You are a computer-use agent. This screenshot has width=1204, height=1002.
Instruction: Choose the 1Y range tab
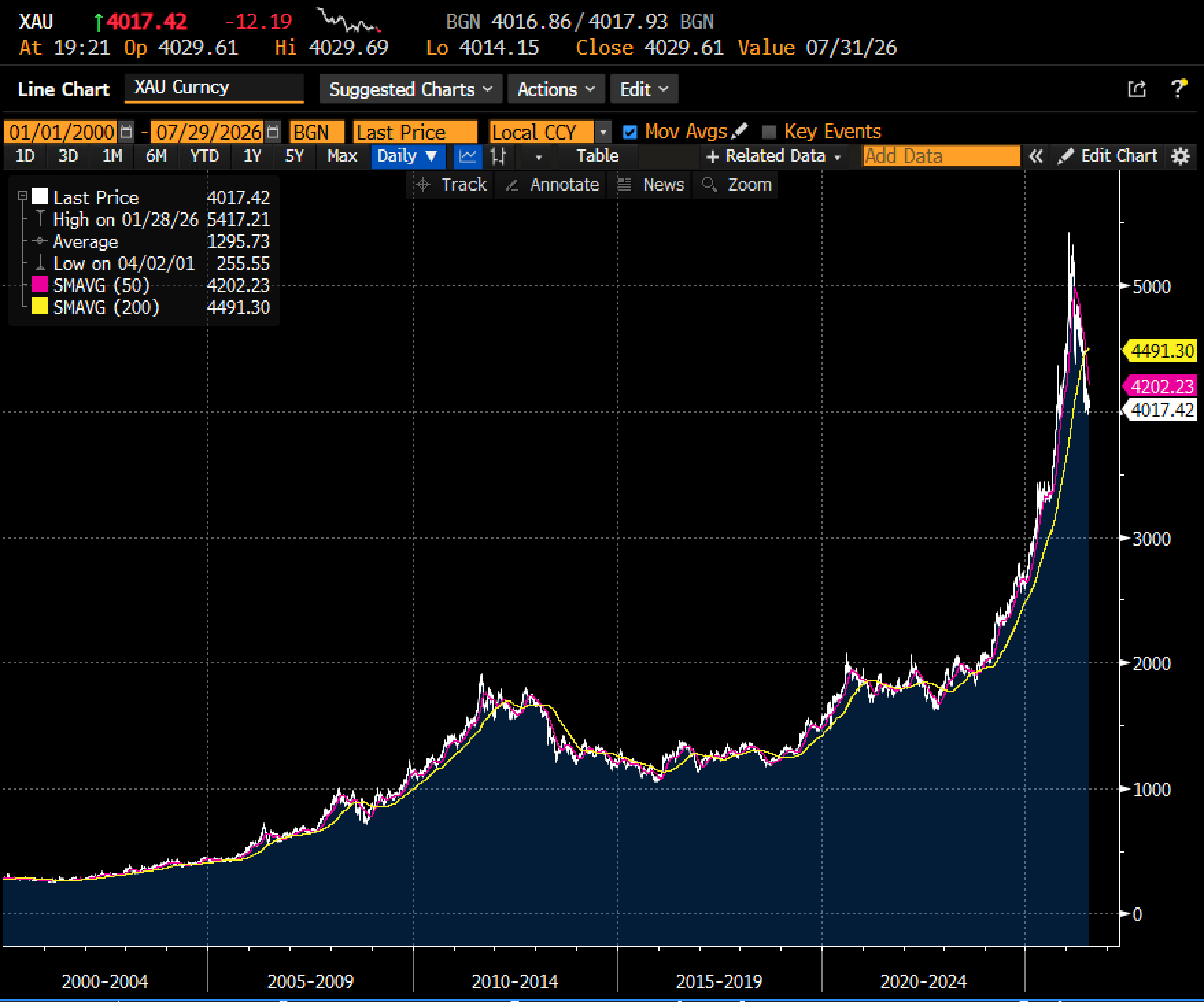(x=252, y=156)
